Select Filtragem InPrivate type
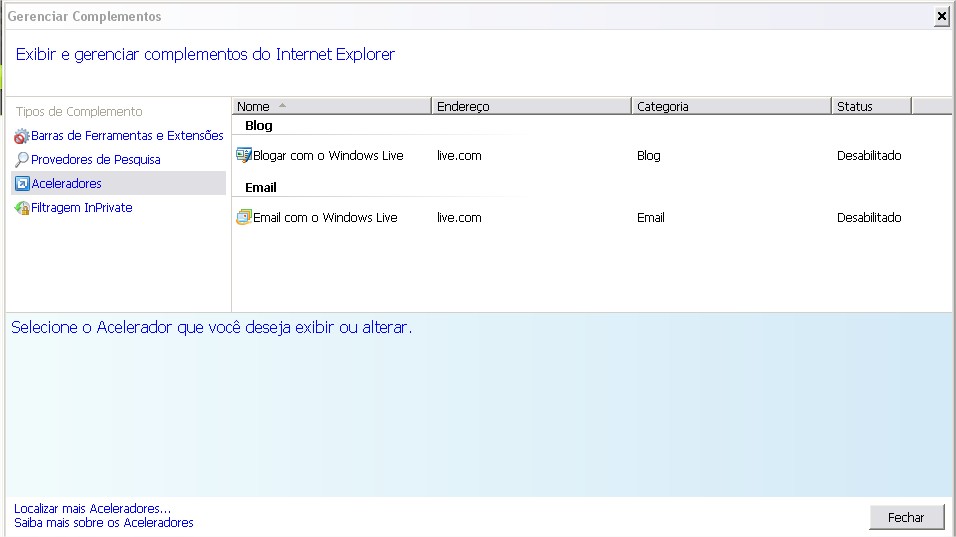This screenshot has height=537, width=956. (82, 208)
